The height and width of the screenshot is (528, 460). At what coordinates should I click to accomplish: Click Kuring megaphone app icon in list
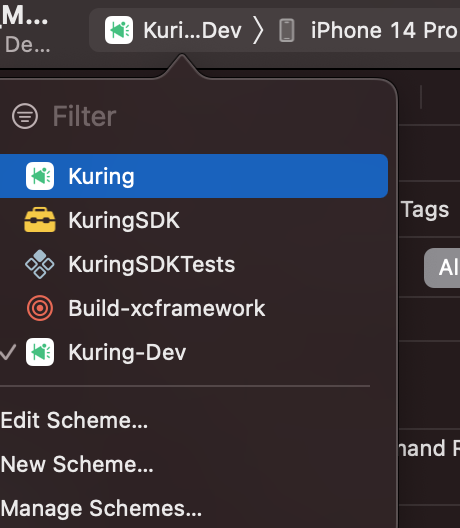(x=40, y=176)
